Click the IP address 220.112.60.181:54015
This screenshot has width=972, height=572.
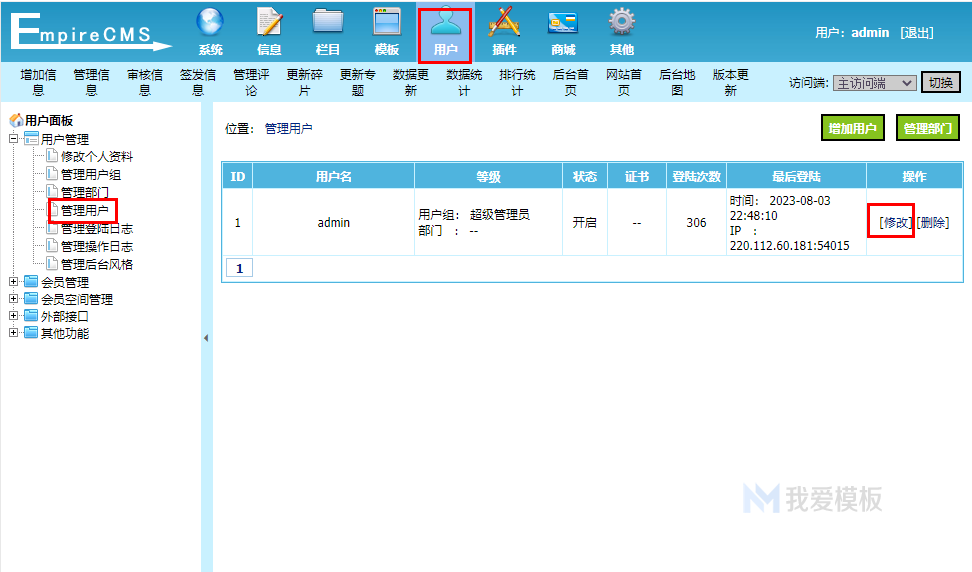(789, 246)
